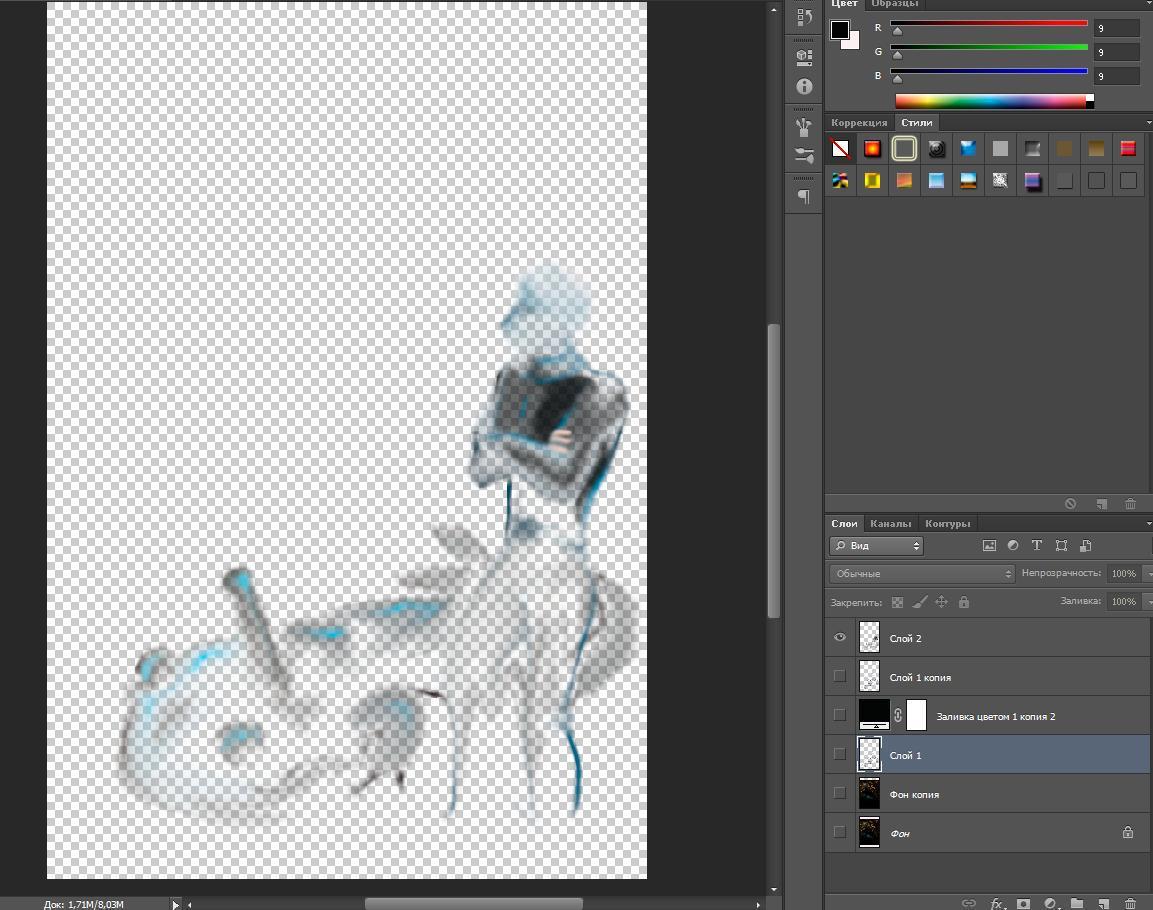Image resolution: width=1153 pixels, height=910 pixels.
Task: Open the Info panel icon
Action: pyautogui.click(x=804, y=87)
